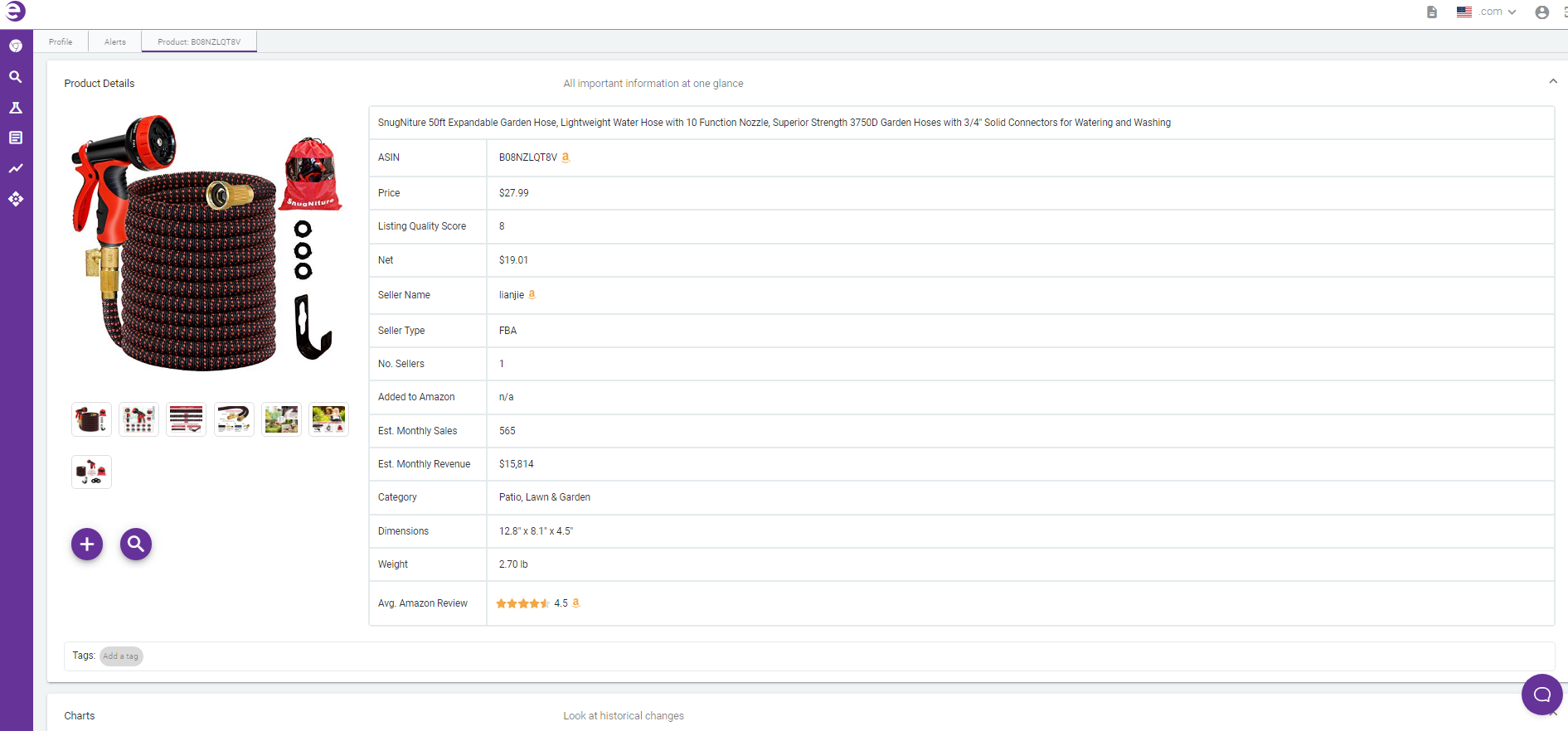
Task: Click the weight value 2.70 lb
Action: click(x=513, y=564)
